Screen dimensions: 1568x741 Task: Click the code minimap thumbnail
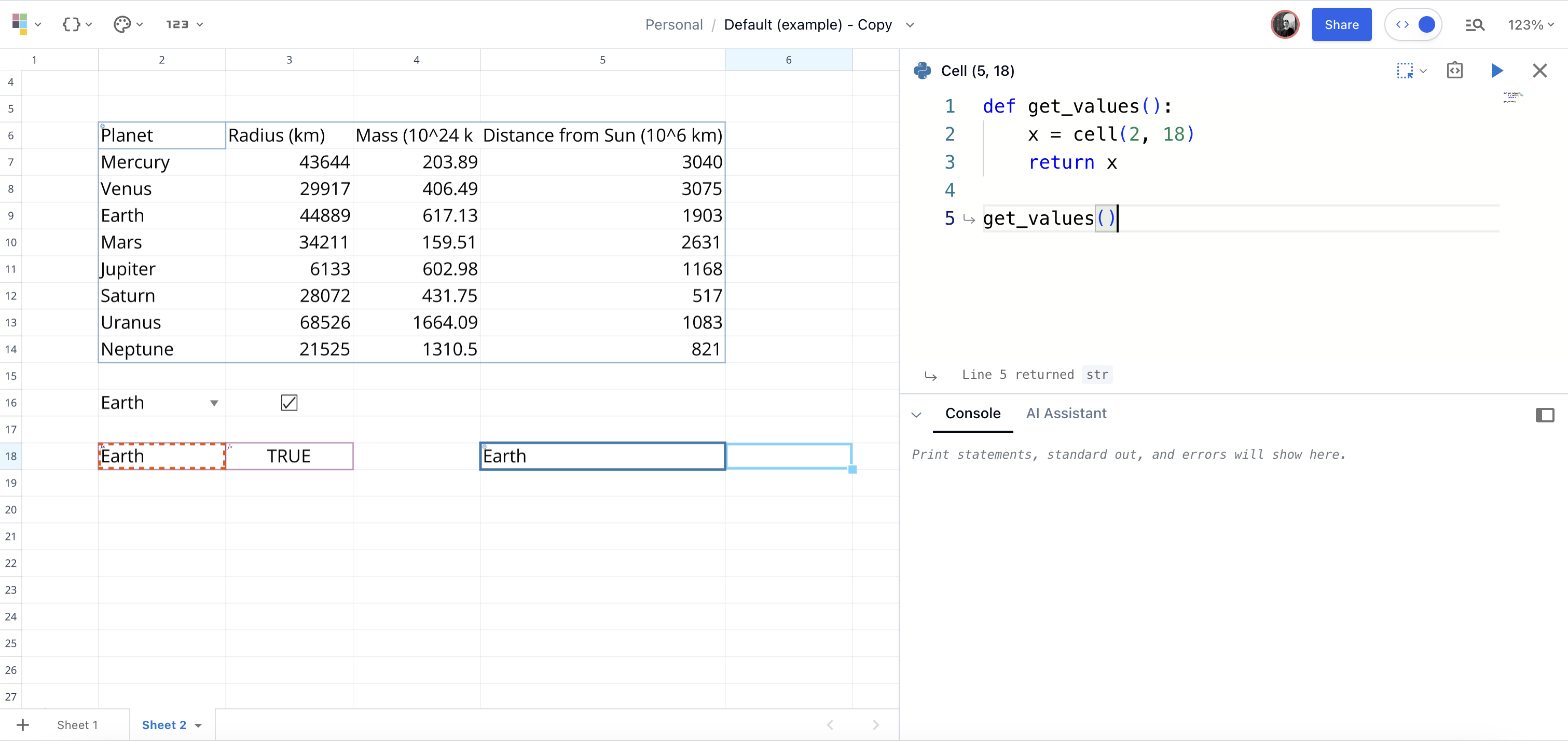point(1512,97)
